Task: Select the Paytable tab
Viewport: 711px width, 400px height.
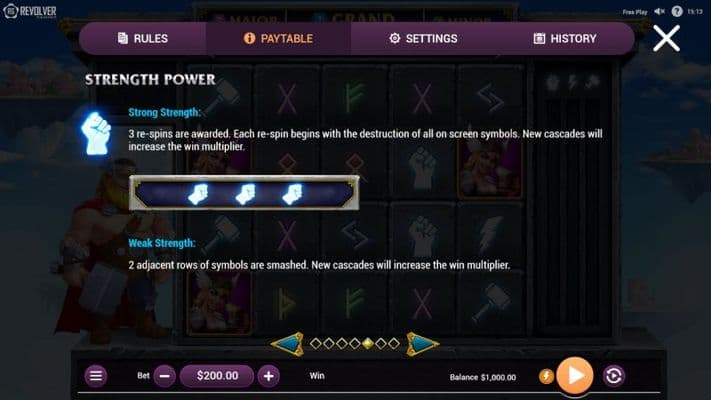Action: (278, 39)
